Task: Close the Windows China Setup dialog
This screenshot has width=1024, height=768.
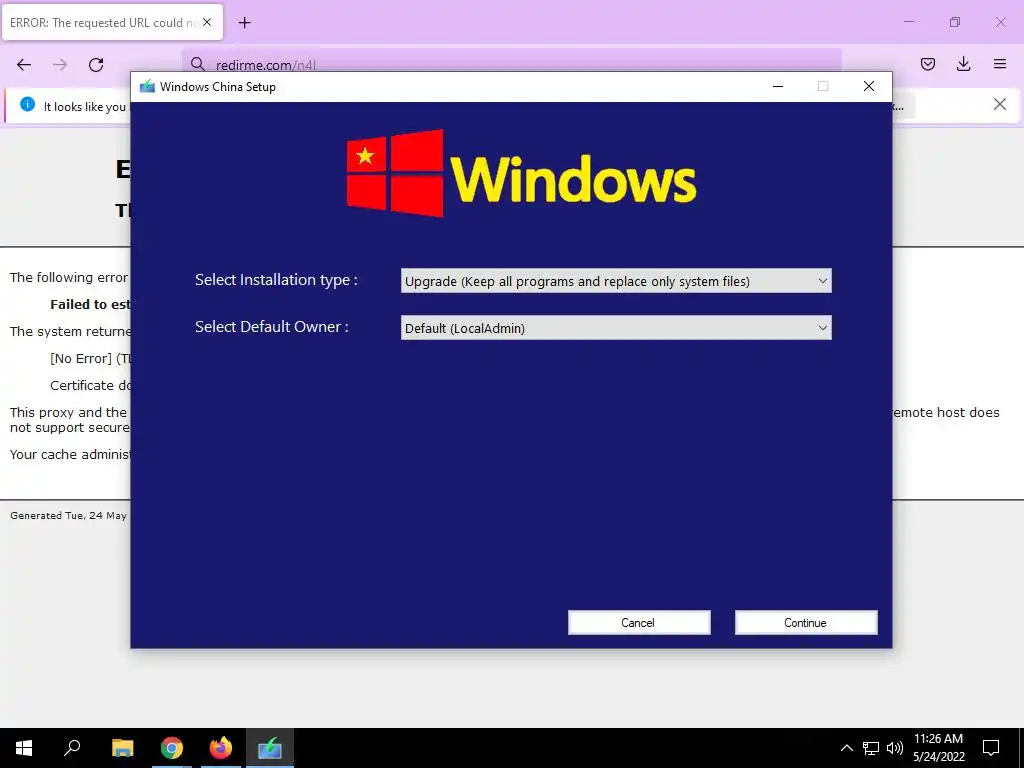Action: pos(869,86)
